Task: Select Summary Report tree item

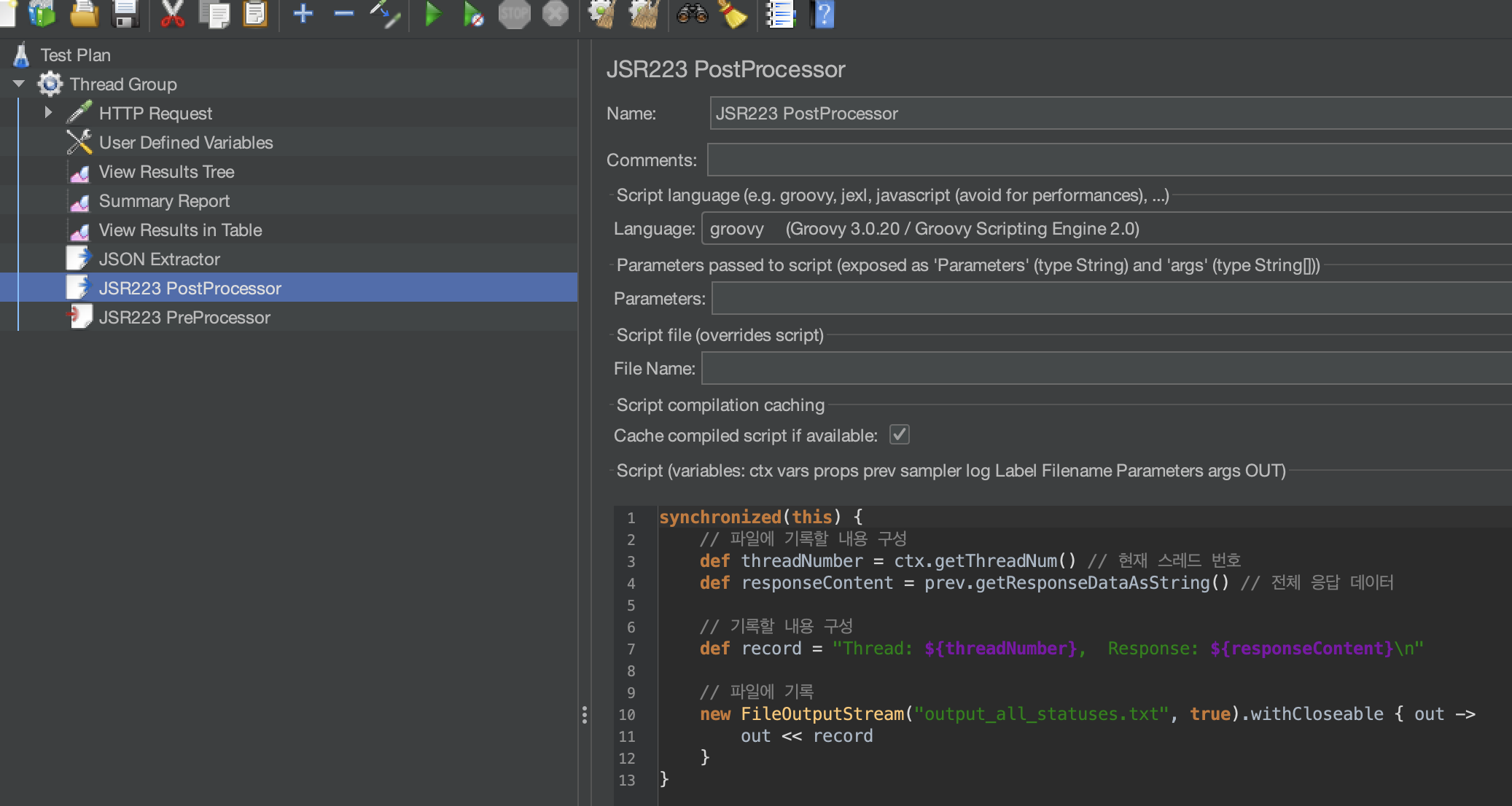Action: (x=164, y=201)
